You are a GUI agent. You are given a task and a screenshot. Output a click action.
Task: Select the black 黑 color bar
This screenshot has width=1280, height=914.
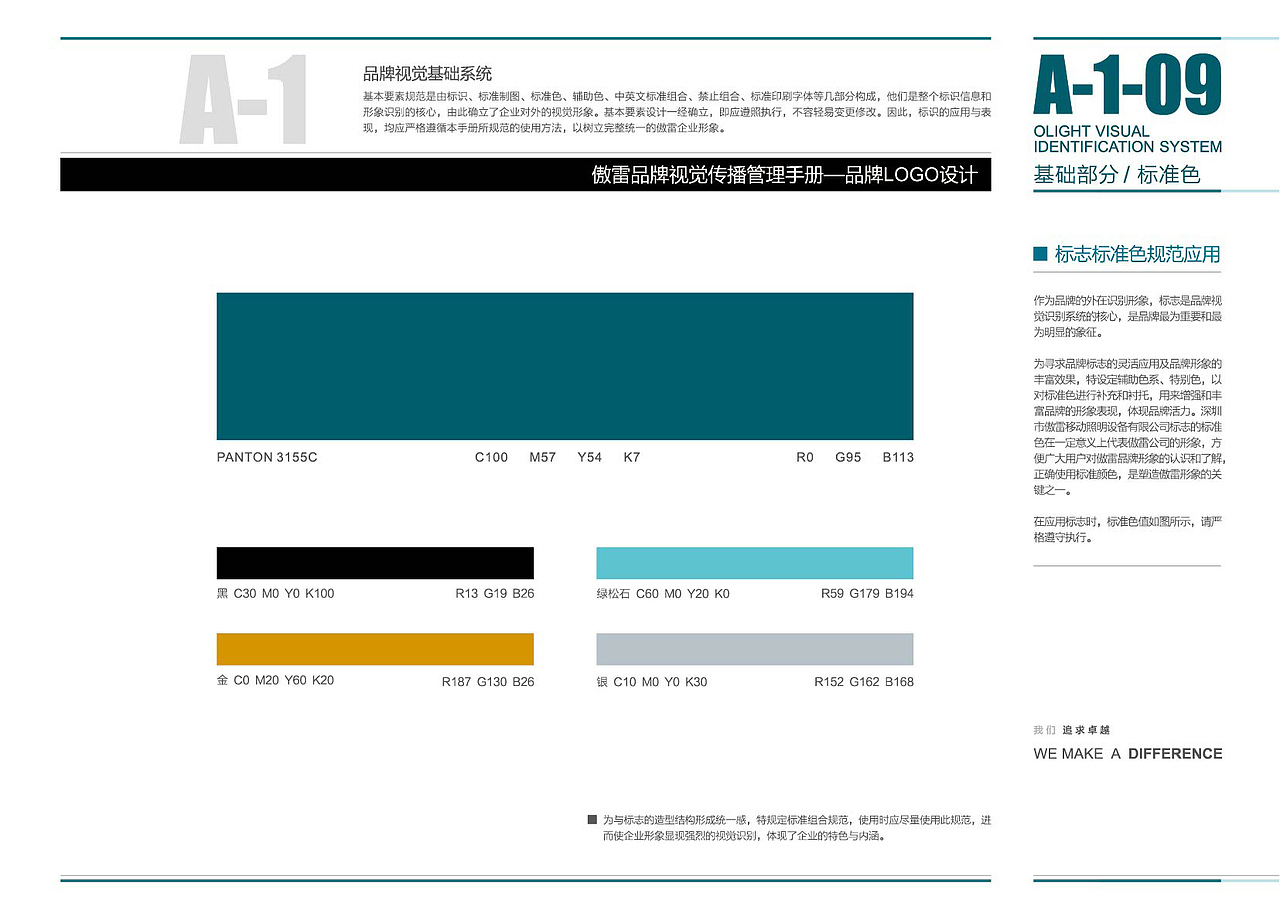click(x=375, y=562)
